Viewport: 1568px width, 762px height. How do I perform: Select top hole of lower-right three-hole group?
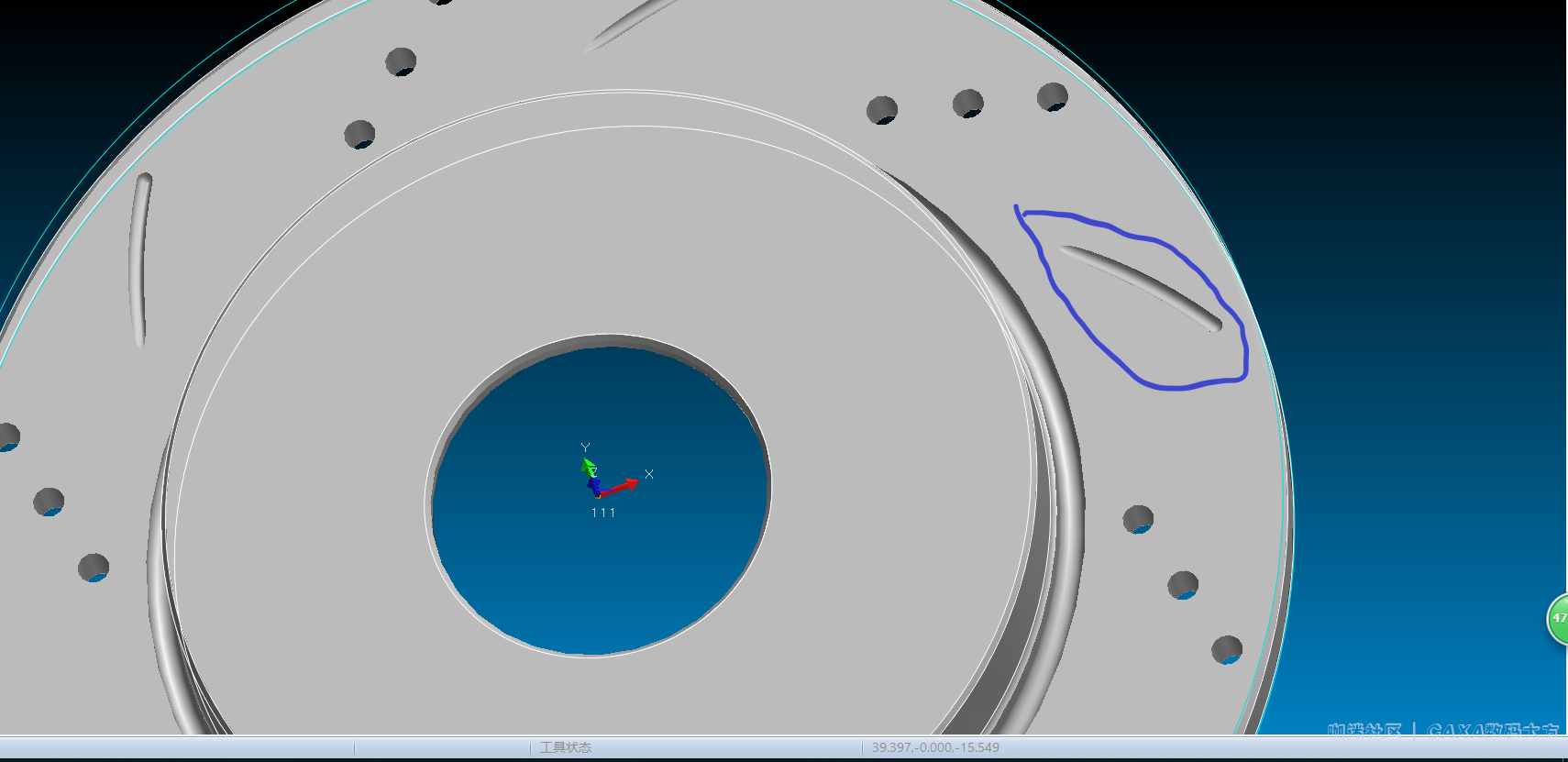(1138, 519)
